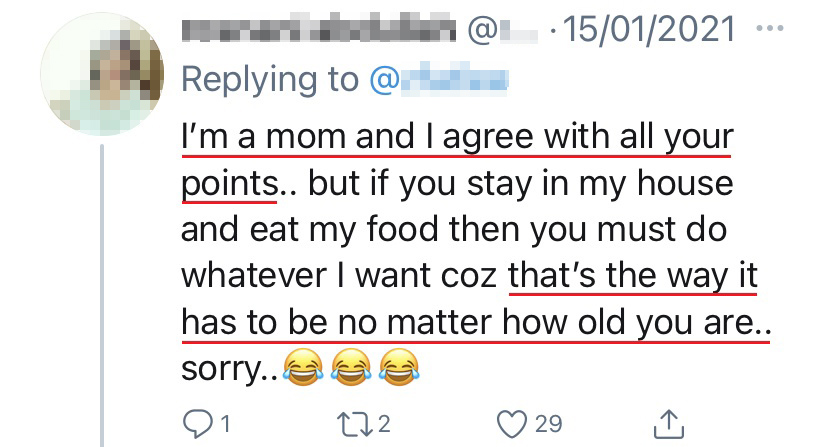This screenshot has width=828, height=447.
Task: Click the last crying-laughing emoji
Action: coord(400,370)
